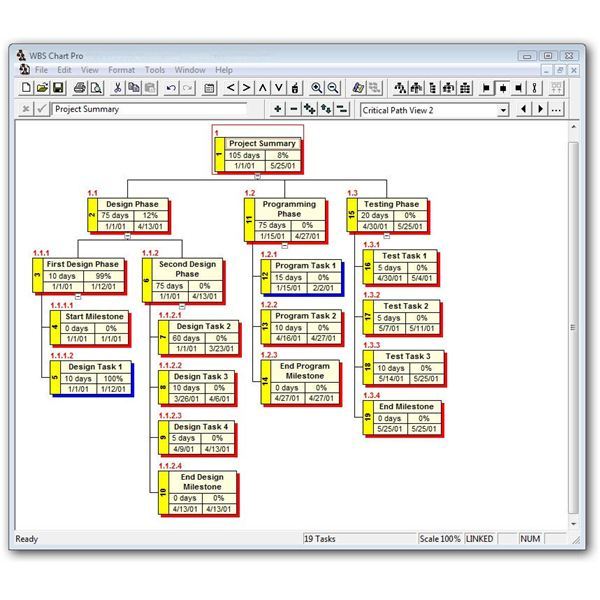Click the vertical scrollbar up arrow

573,127
